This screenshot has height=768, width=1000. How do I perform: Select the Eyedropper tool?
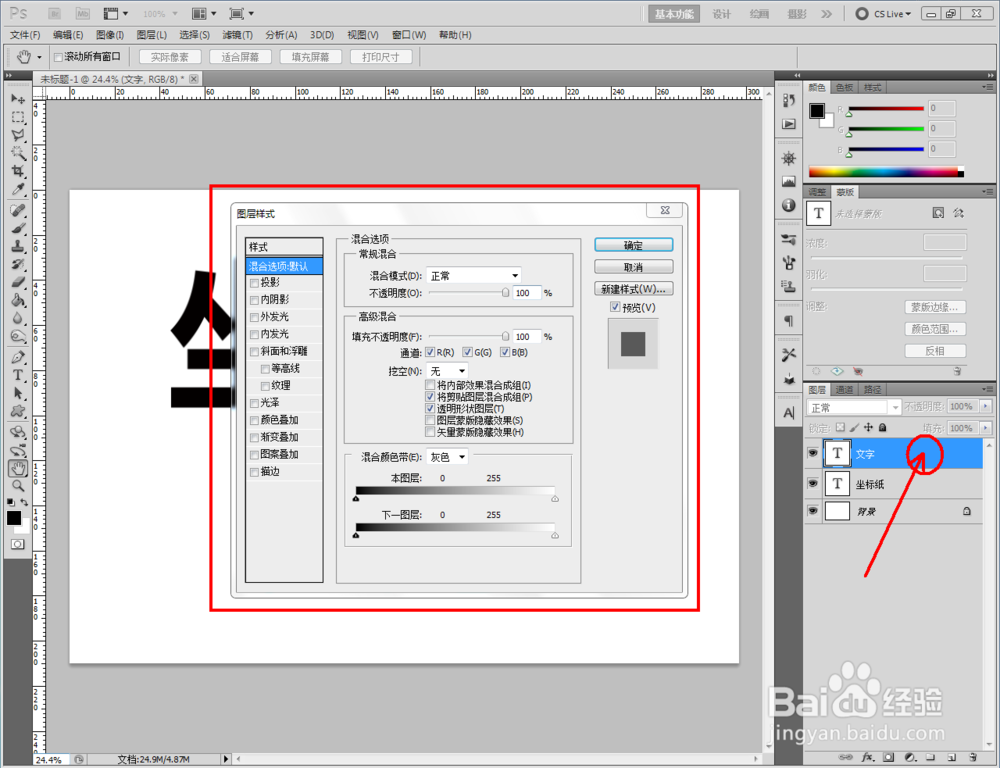point(18,186)
